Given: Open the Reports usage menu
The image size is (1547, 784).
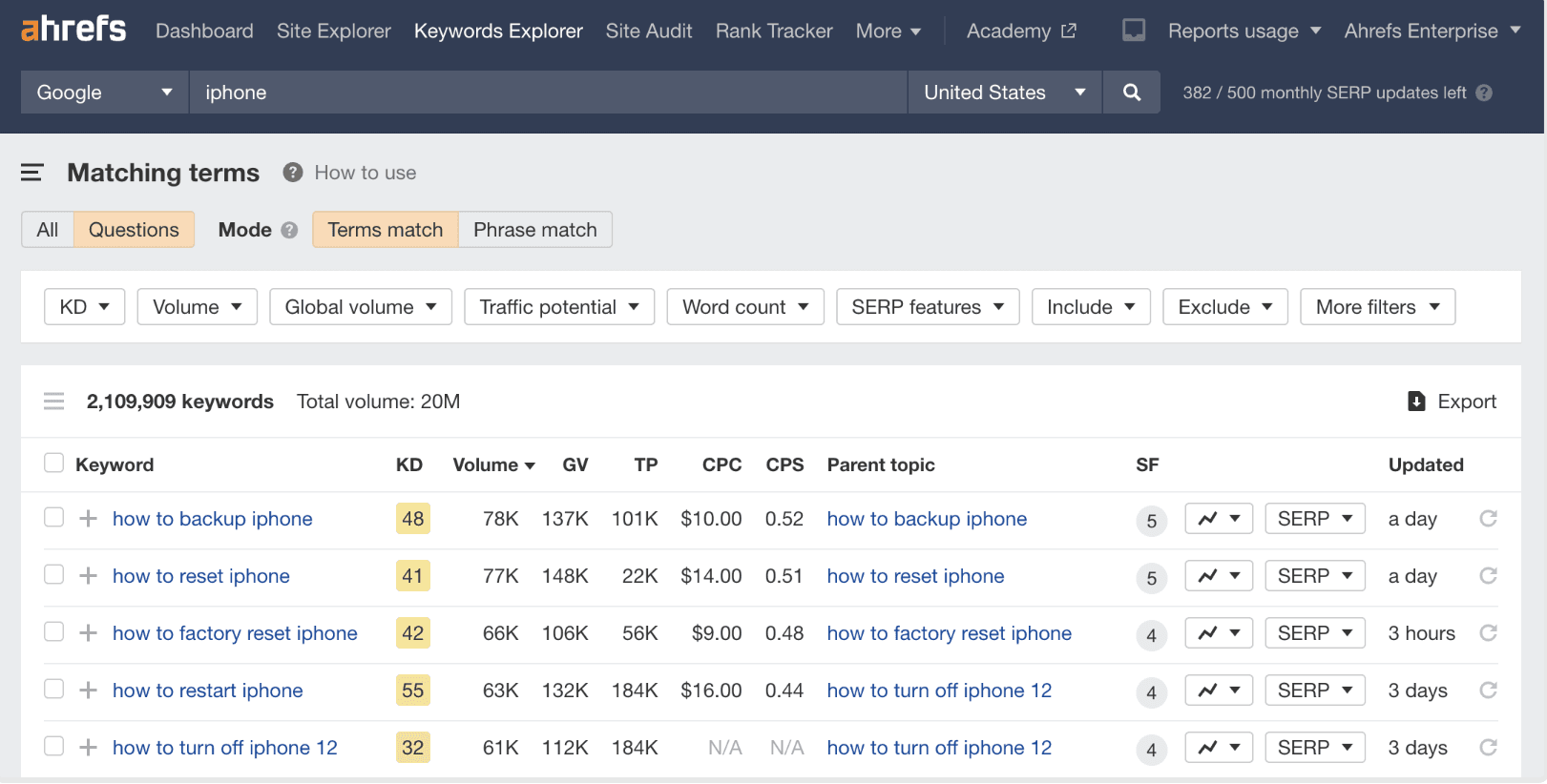Looking at the screenshot, I should [x=1244, y=31].
